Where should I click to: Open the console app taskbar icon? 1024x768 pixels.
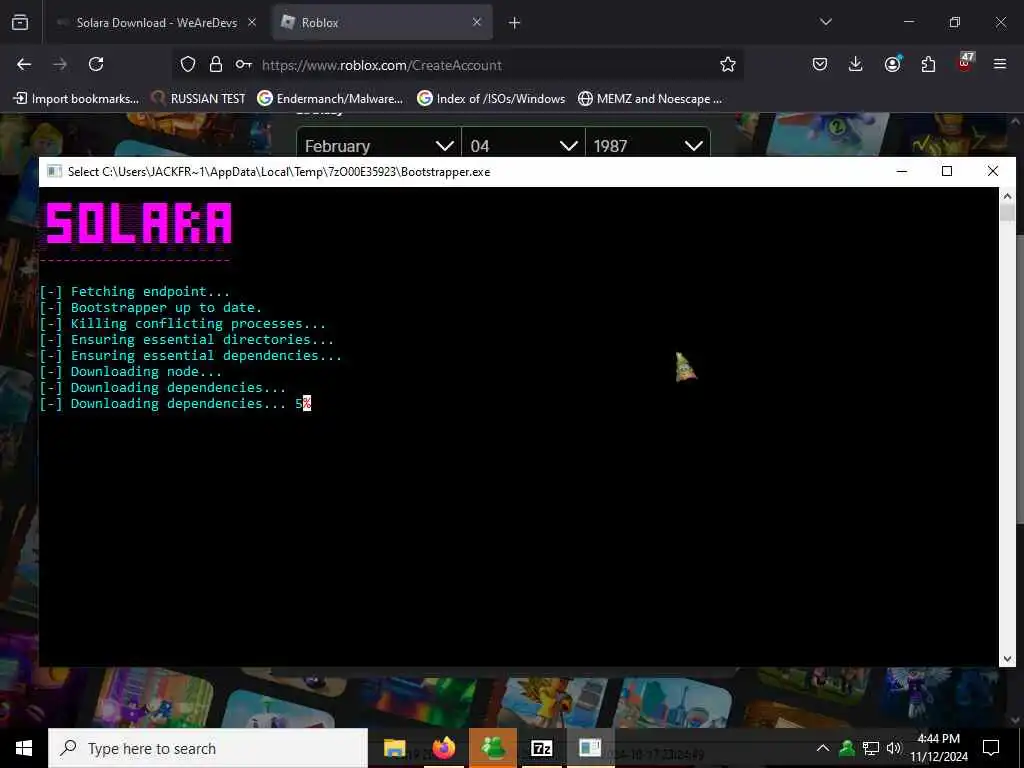(590, 748)
